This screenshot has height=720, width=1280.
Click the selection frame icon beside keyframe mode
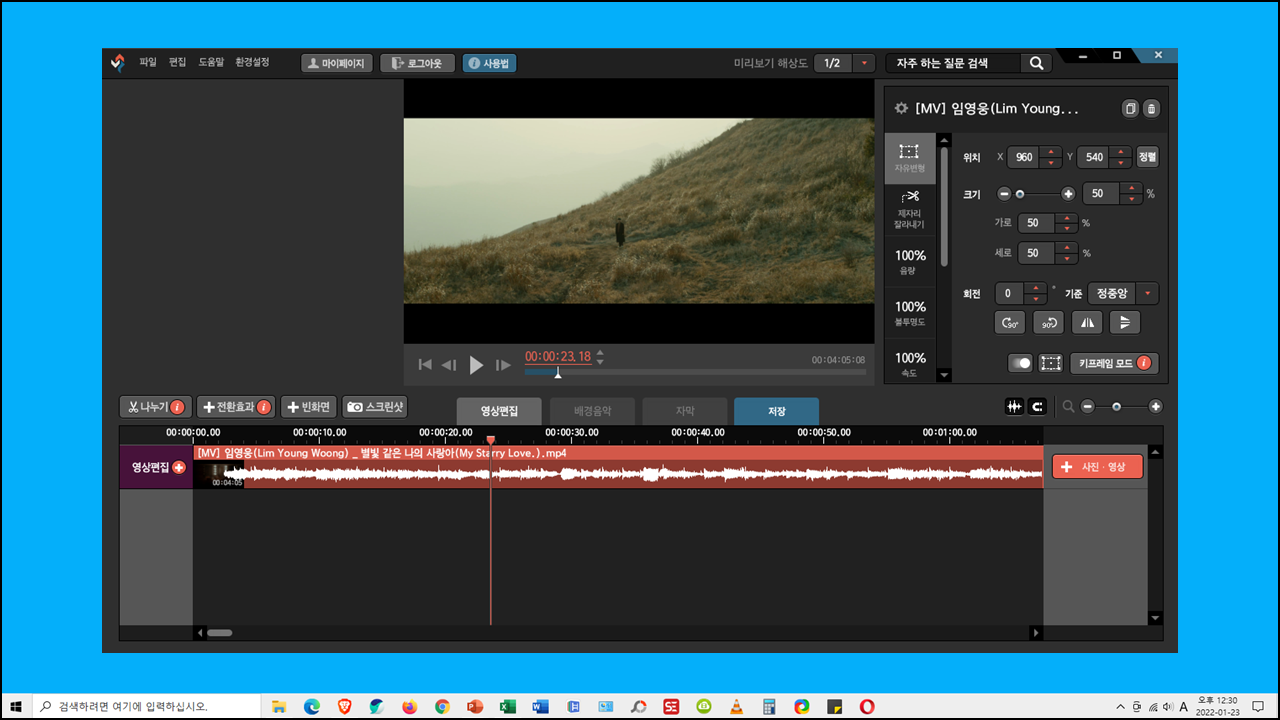(x=1050, y=363)
